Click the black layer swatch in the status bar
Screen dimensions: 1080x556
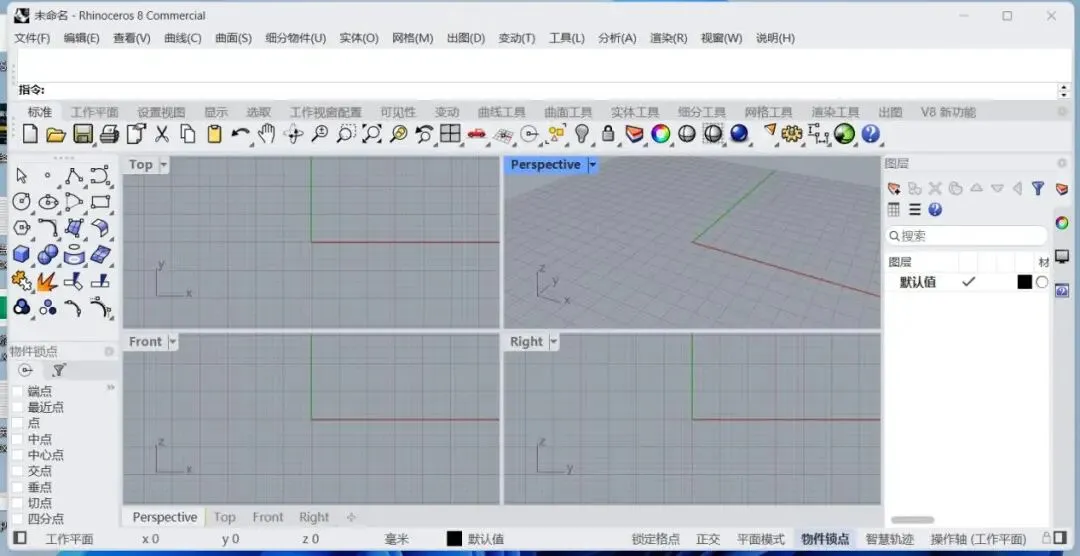tap(454, 539)
